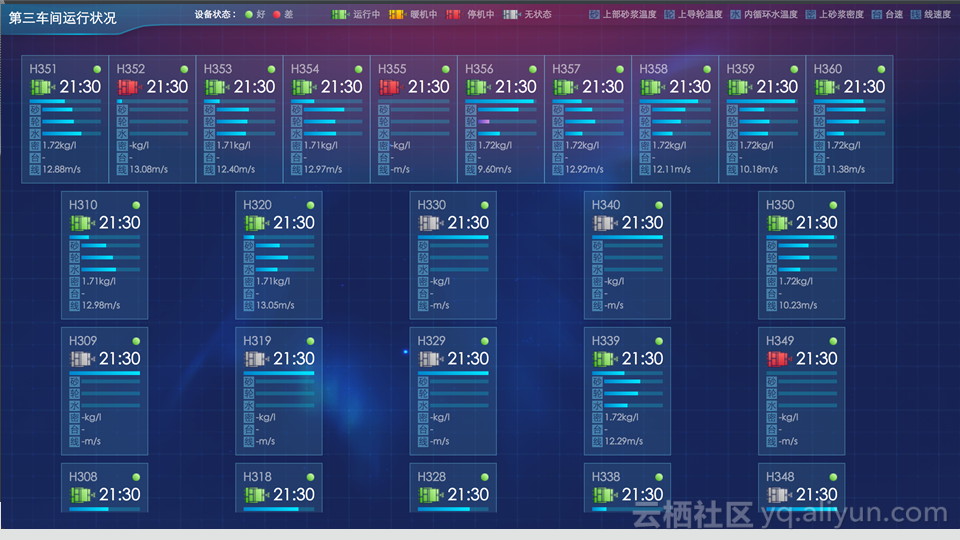
Task: Click the green status dot on H360
Action: tap(881, 69)
